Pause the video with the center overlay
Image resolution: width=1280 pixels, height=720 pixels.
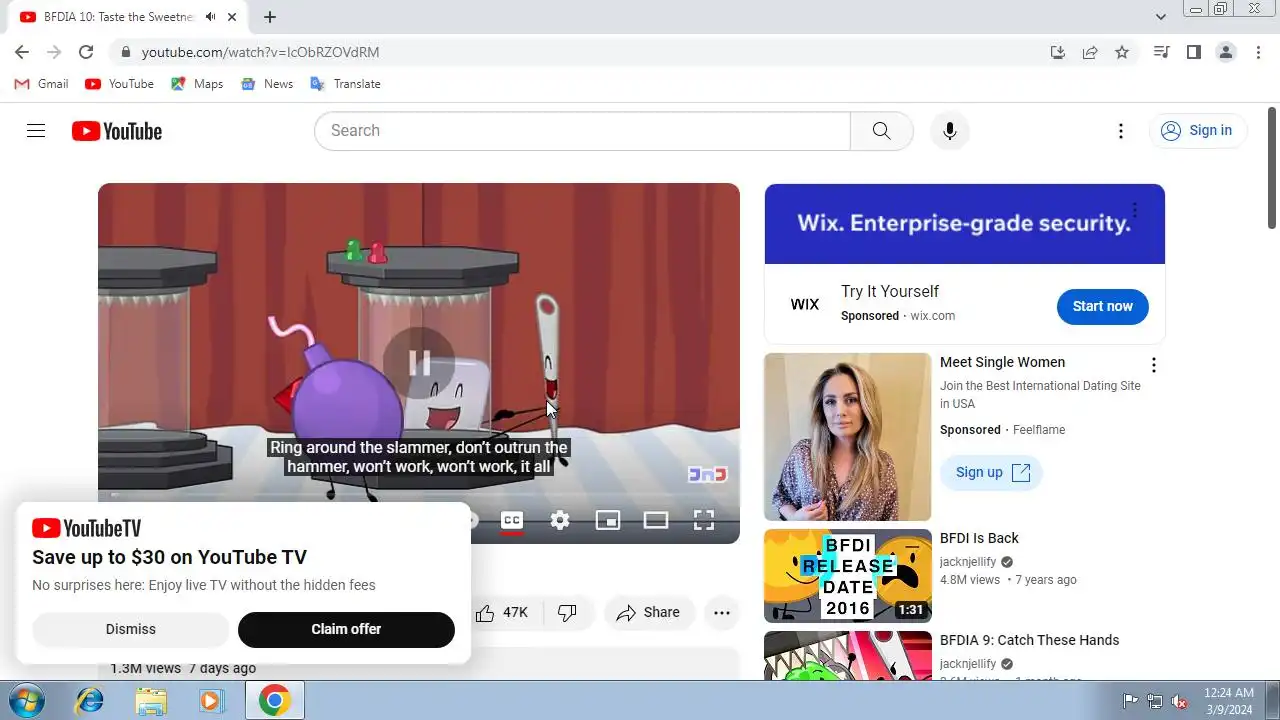coord(419,363)
